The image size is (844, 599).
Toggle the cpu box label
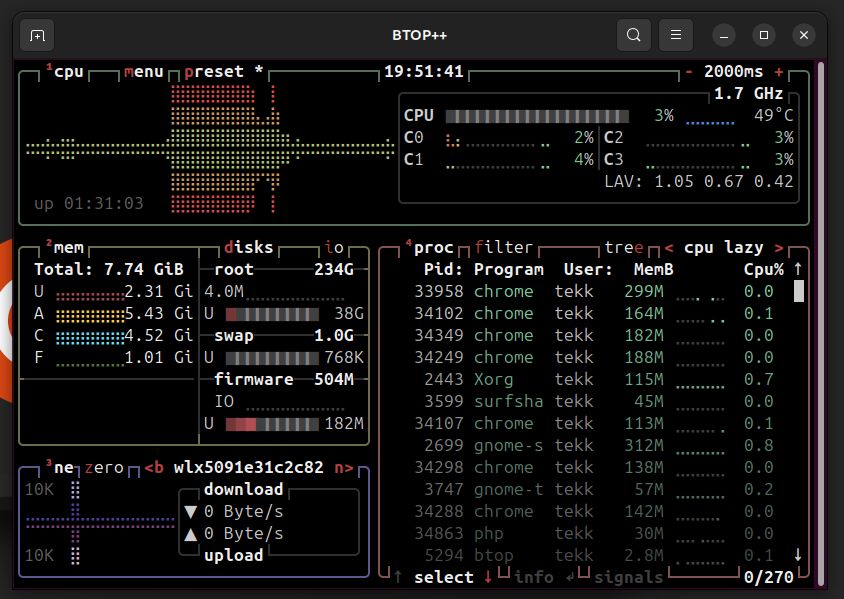pyautogui.click(x=65, y=72)
